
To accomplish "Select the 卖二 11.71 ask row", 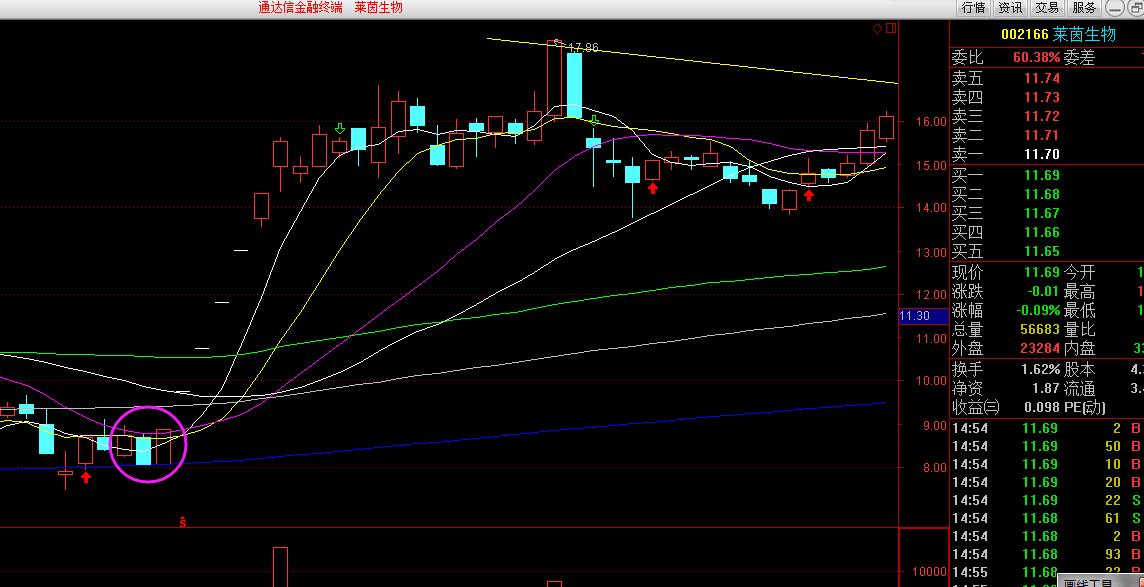I will [1046, 135].
